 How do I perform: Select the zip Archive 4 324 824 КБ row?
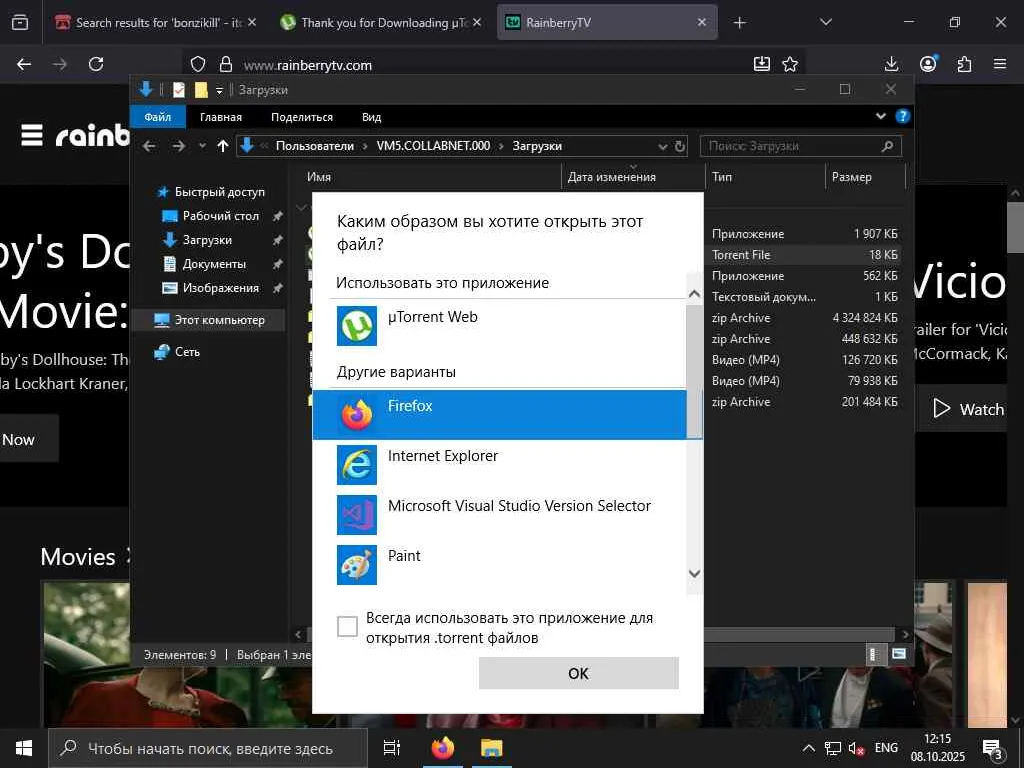coord(805,318)
